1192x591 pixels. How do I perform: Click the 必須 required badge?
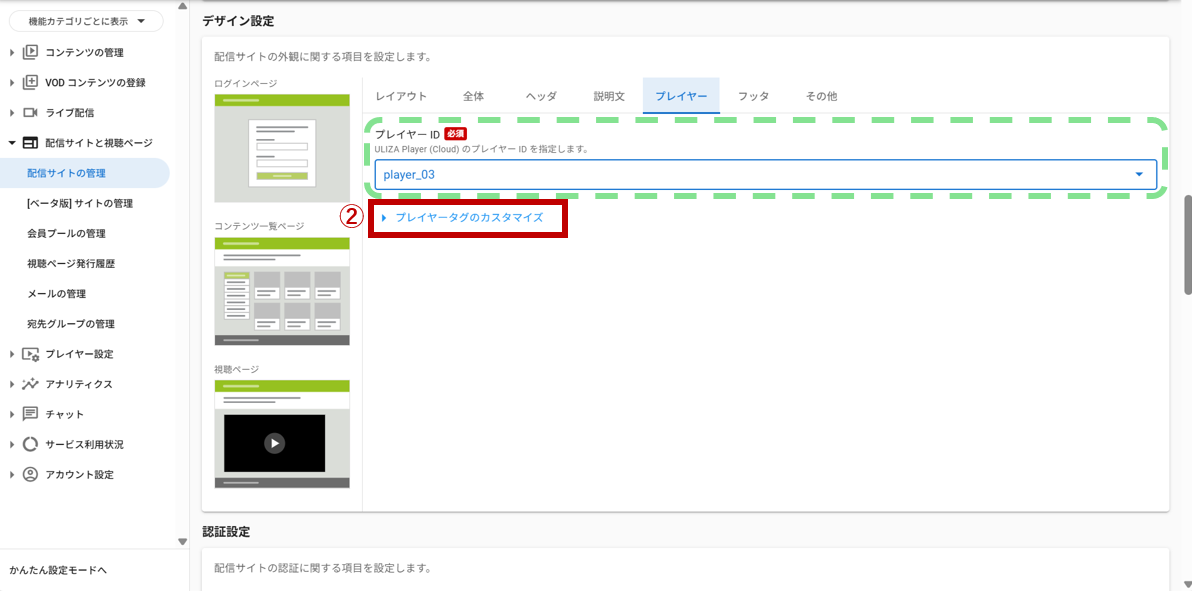coord(455,134)
